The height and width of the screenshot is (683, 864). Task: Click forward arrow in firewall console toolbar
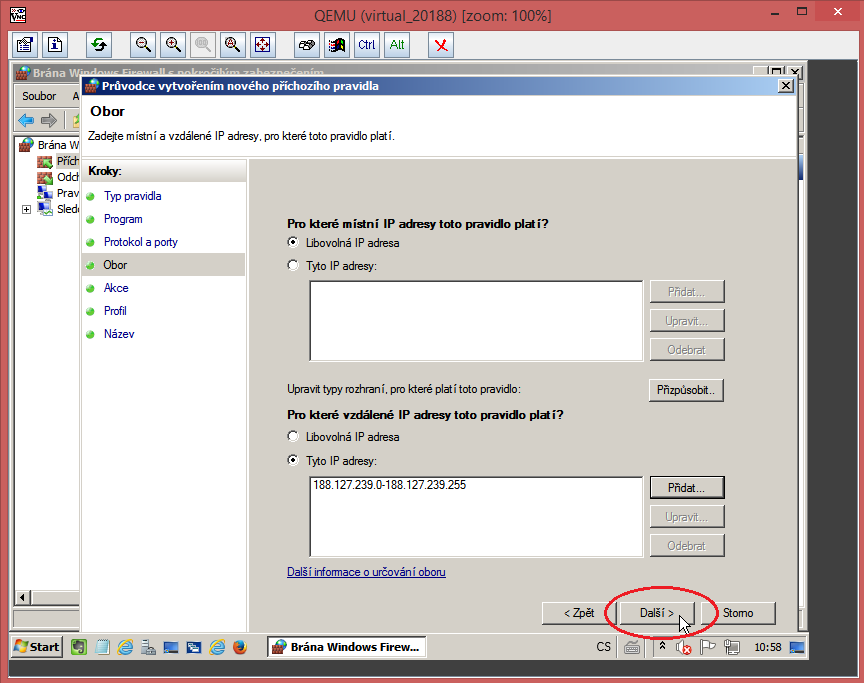49,120
